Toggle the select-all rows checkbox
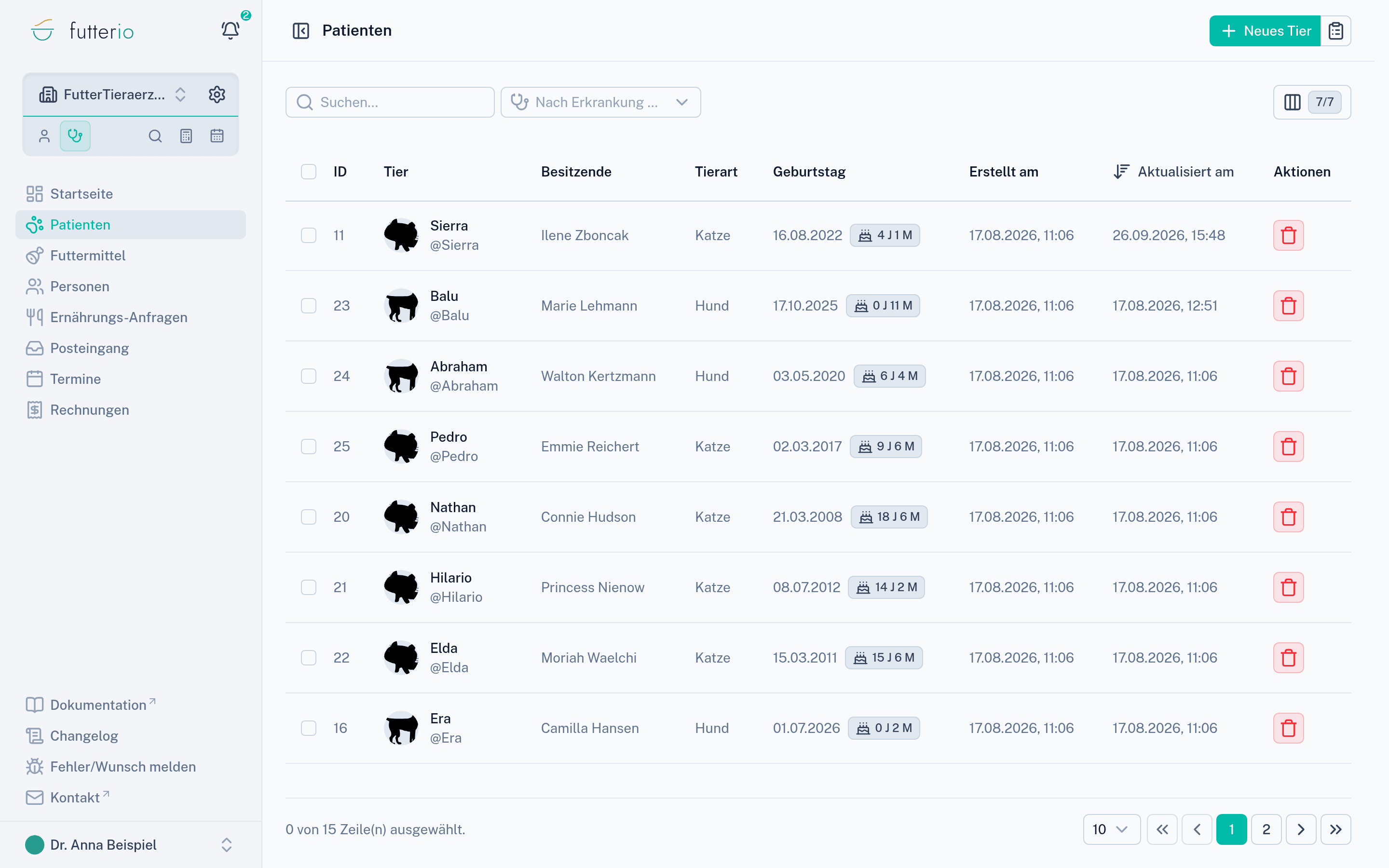 coord(309,172)
